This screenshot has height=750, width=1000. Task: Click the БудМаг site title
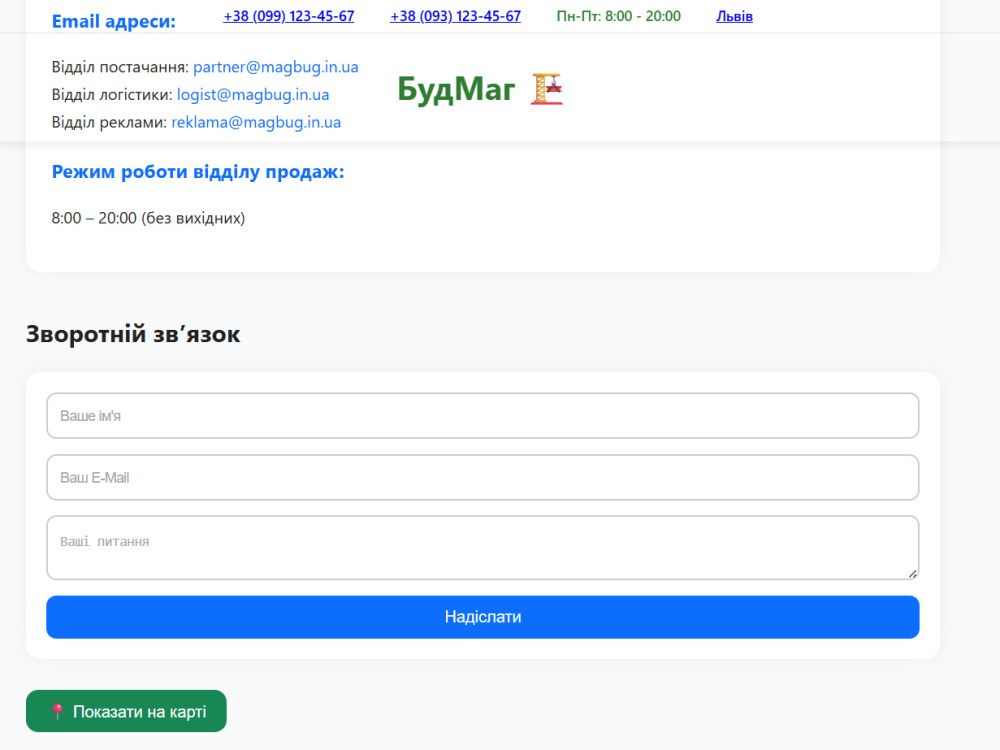455,89
